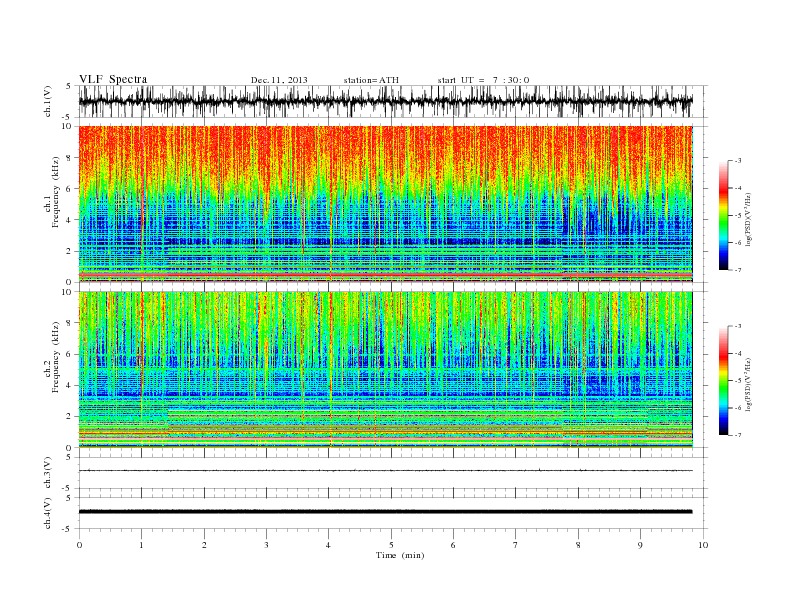Click the "-3" label atop the ch.1 color bar
Viewport: 792px width, 612px height.
click(x=738, y=161)
